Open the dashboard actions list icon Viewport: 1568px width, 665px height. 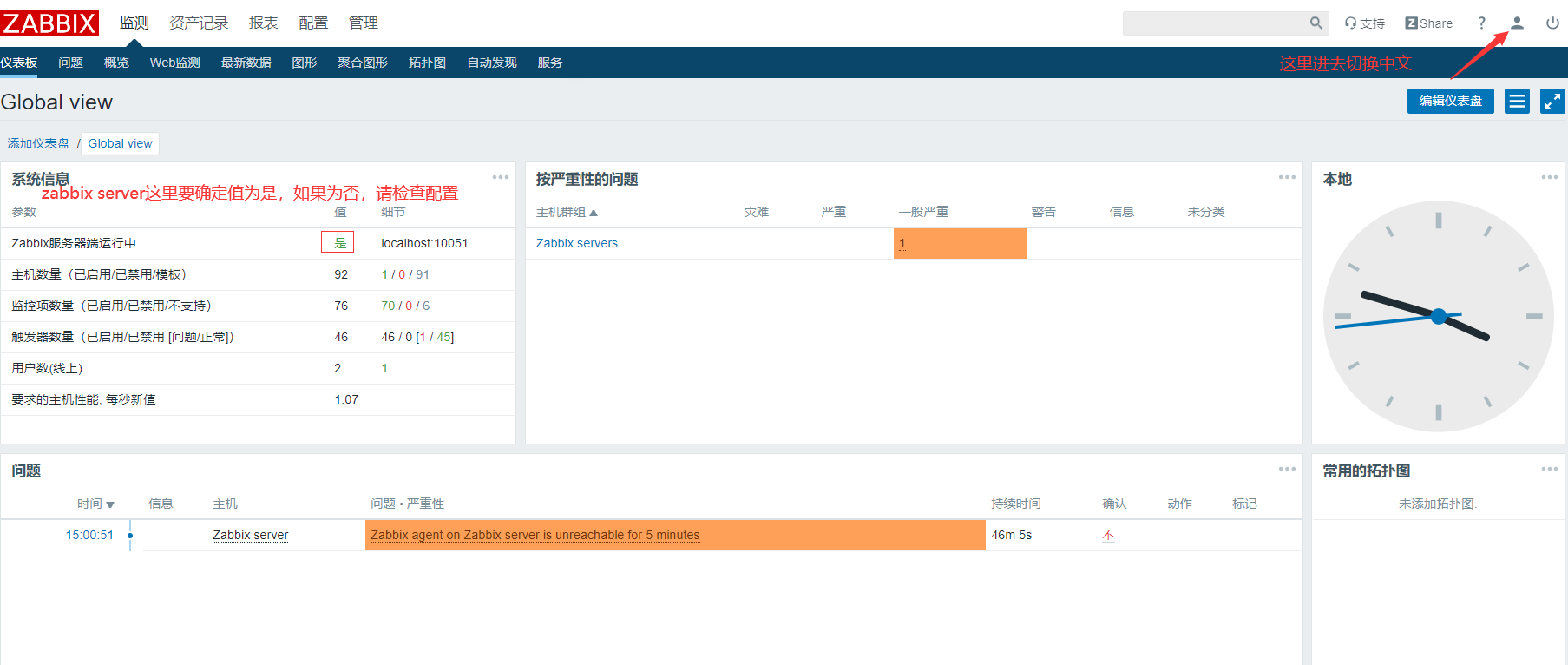click(1517, 102)
